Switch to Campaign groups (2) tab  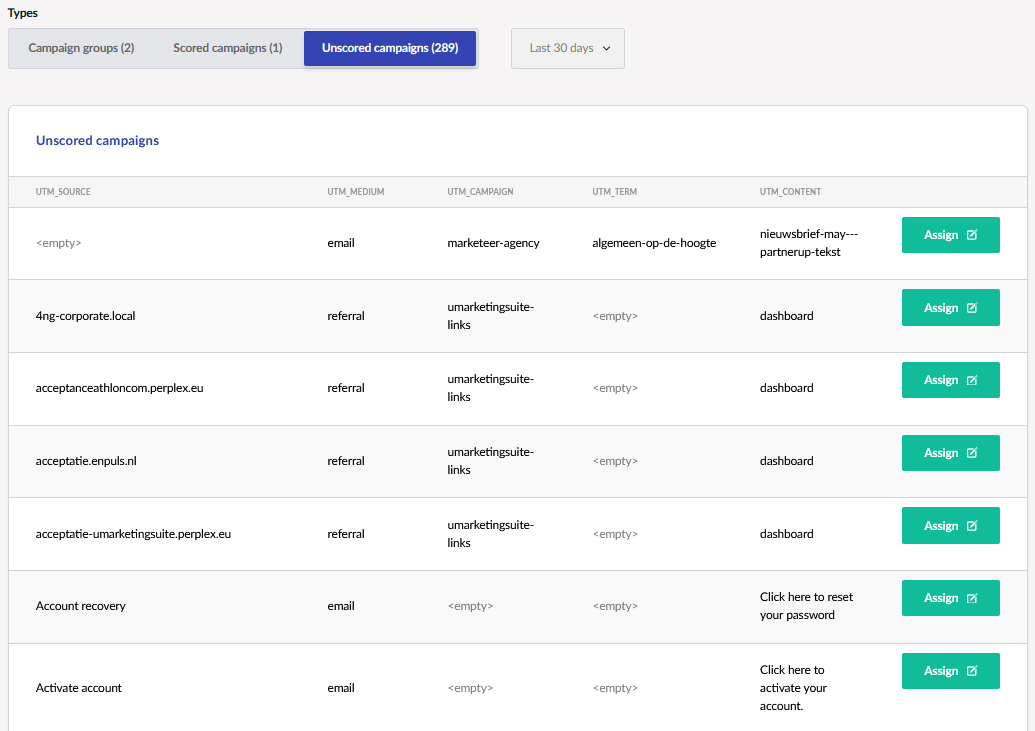(81, 48)
